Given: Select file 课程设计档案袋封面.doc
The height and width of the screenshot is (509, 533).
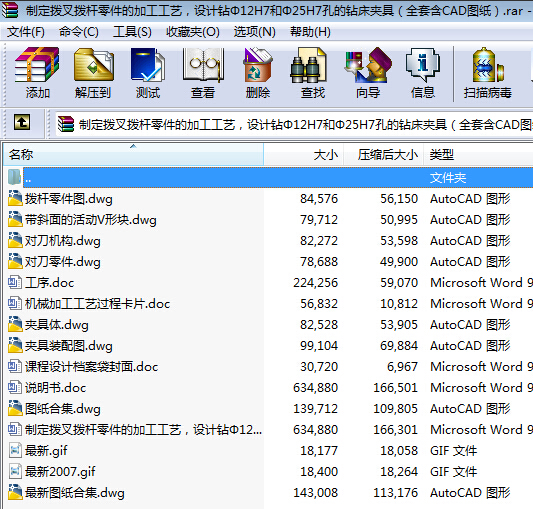Looking at the screenshot, I should tap(91, 367).
